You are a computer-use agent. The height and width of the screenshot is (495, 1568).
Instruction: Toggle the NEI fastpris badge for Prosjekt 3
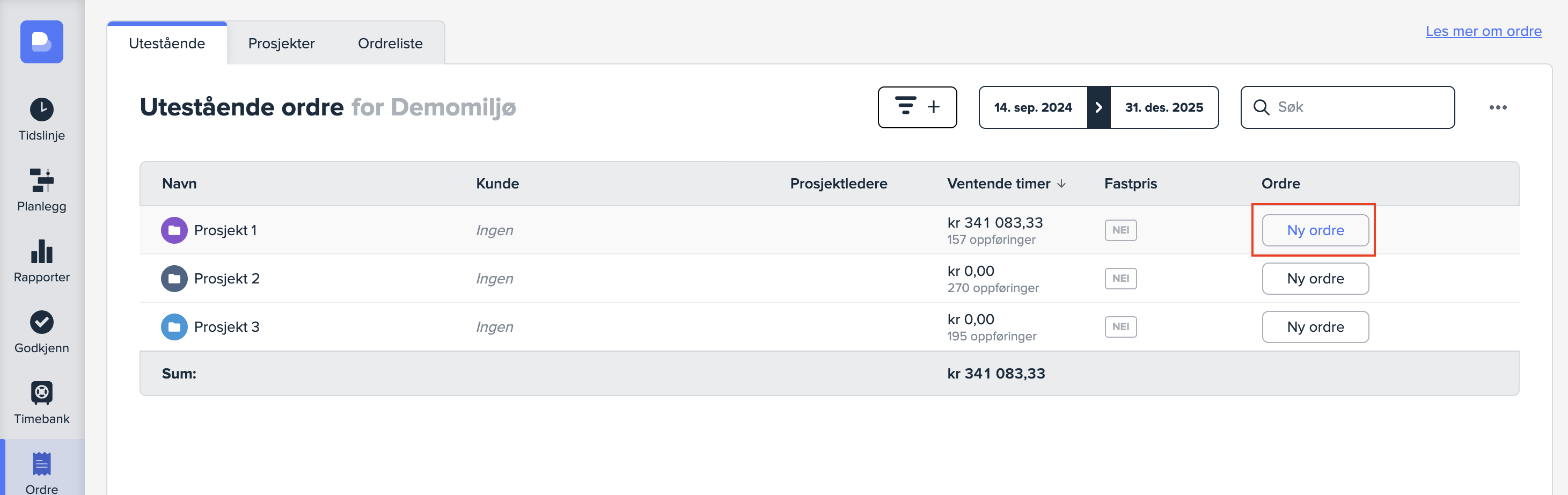(x=1120, y=327)
